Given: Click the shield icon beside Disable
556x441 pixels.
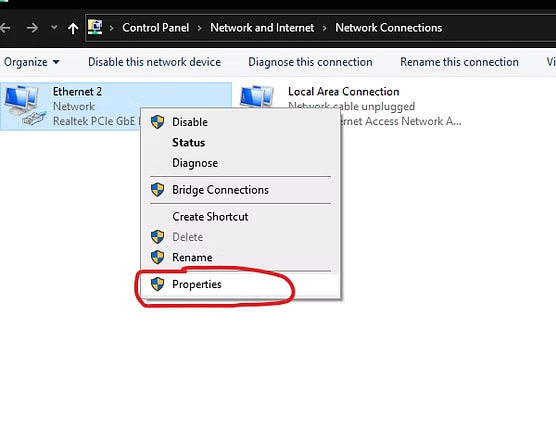Looking at the screenshot, I should pos(157,122).
